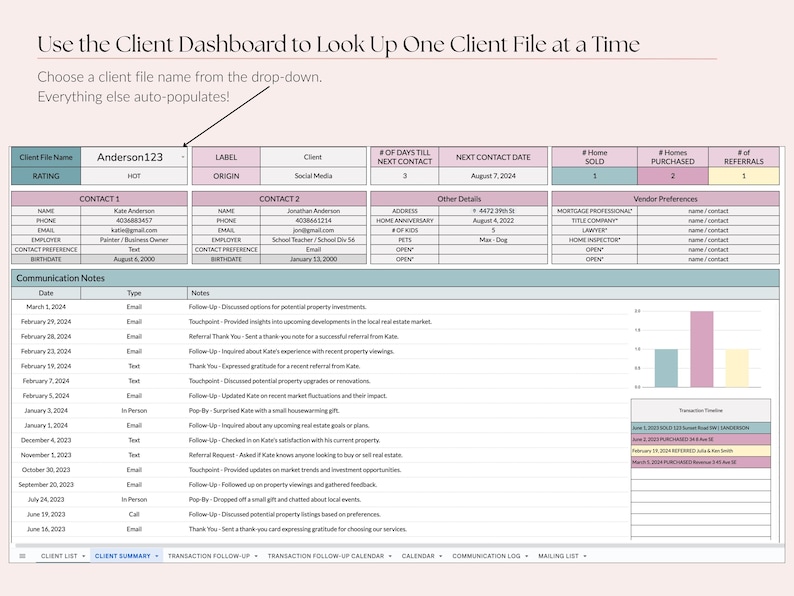Viewport: 794px width, 596px height.
Task: Open the CALENDAR sheet tab
Action: coord(418,556)
